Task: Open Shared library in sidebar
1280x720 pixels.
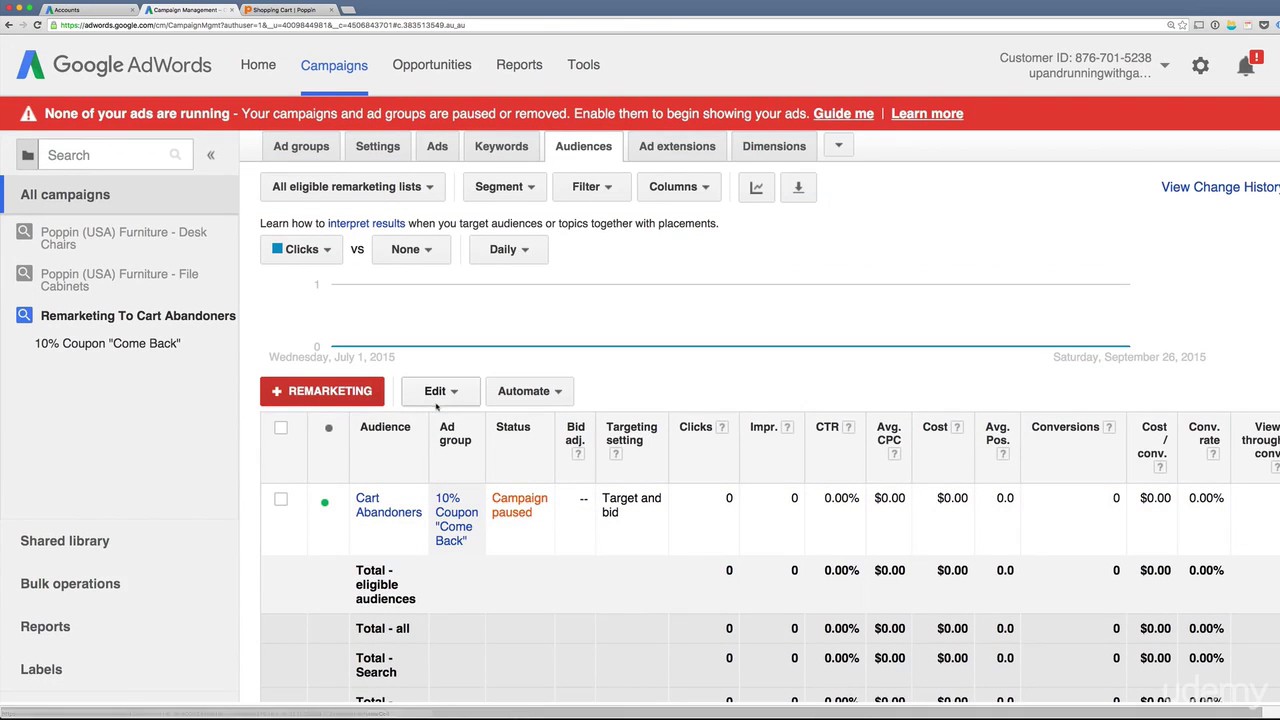Action: point(65,541)
